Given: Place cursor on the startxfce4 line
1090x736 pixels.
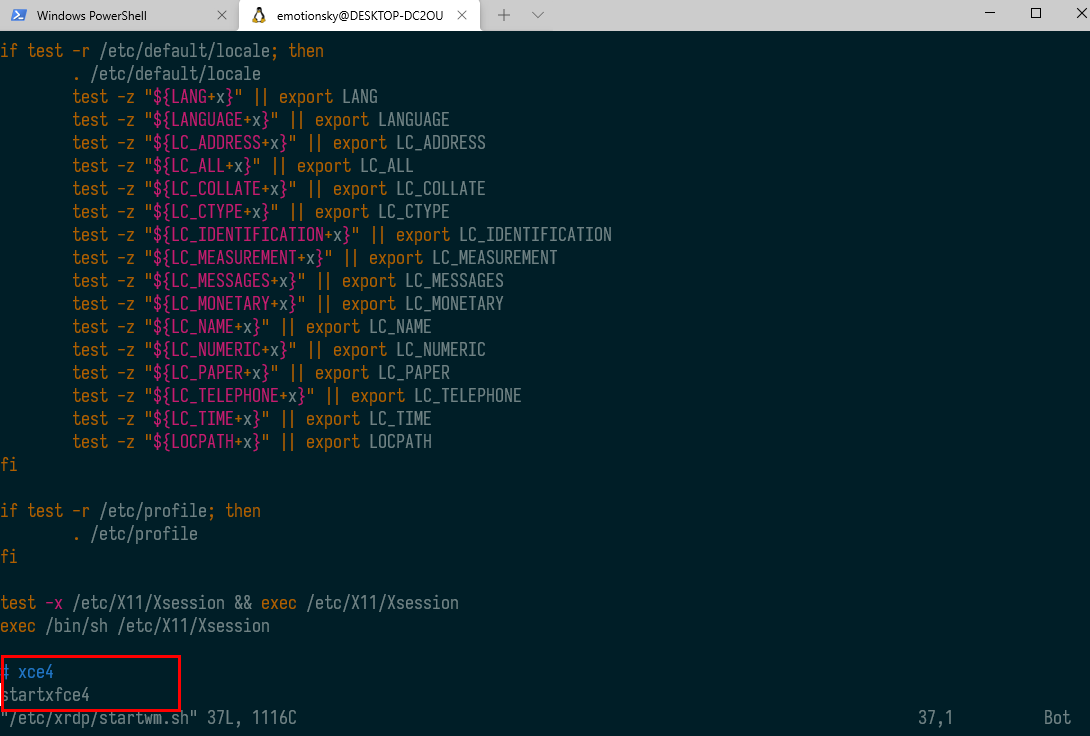Looking at the screenshot, I should [x=44, y=694].
